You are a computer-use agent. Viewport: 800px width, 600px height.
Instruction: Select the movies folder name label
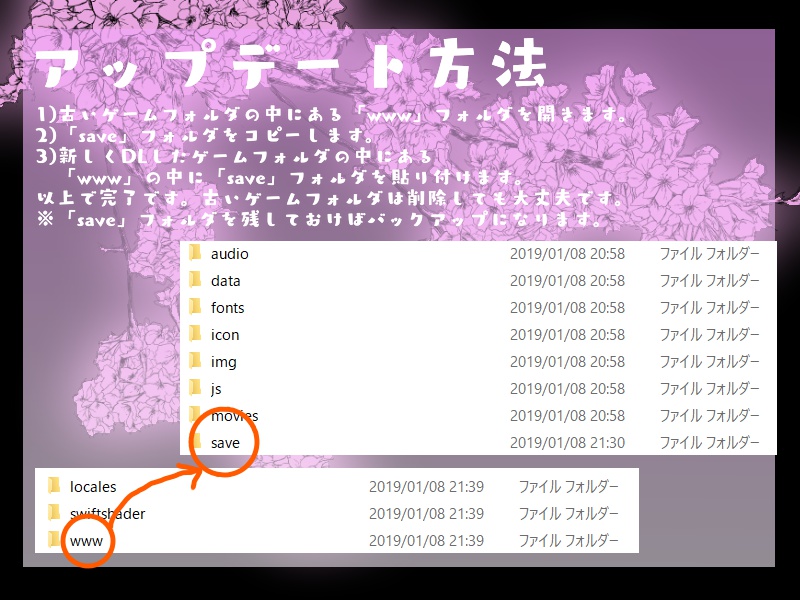pos(235,416)
